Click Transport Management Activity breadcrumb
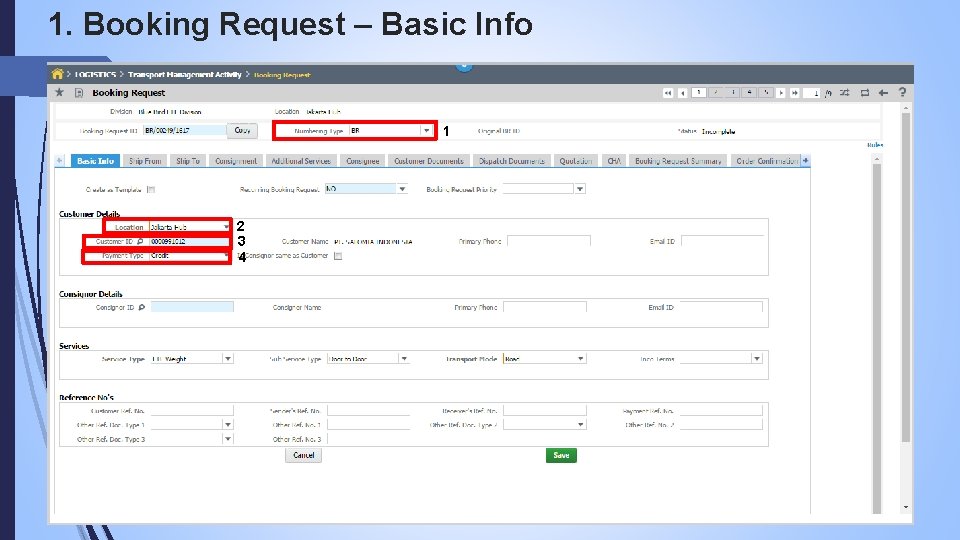The image size is (960, 540). click(184, 74)
